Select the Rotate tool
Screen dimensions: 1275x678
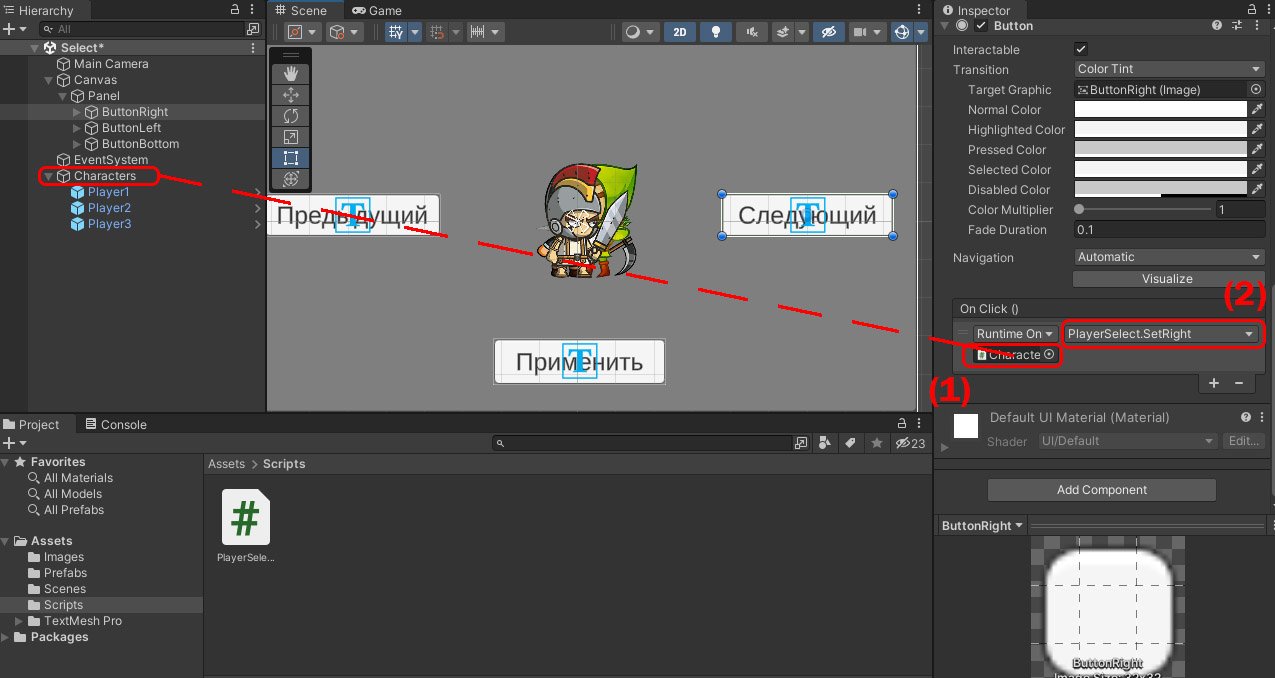tap(290, 116)
